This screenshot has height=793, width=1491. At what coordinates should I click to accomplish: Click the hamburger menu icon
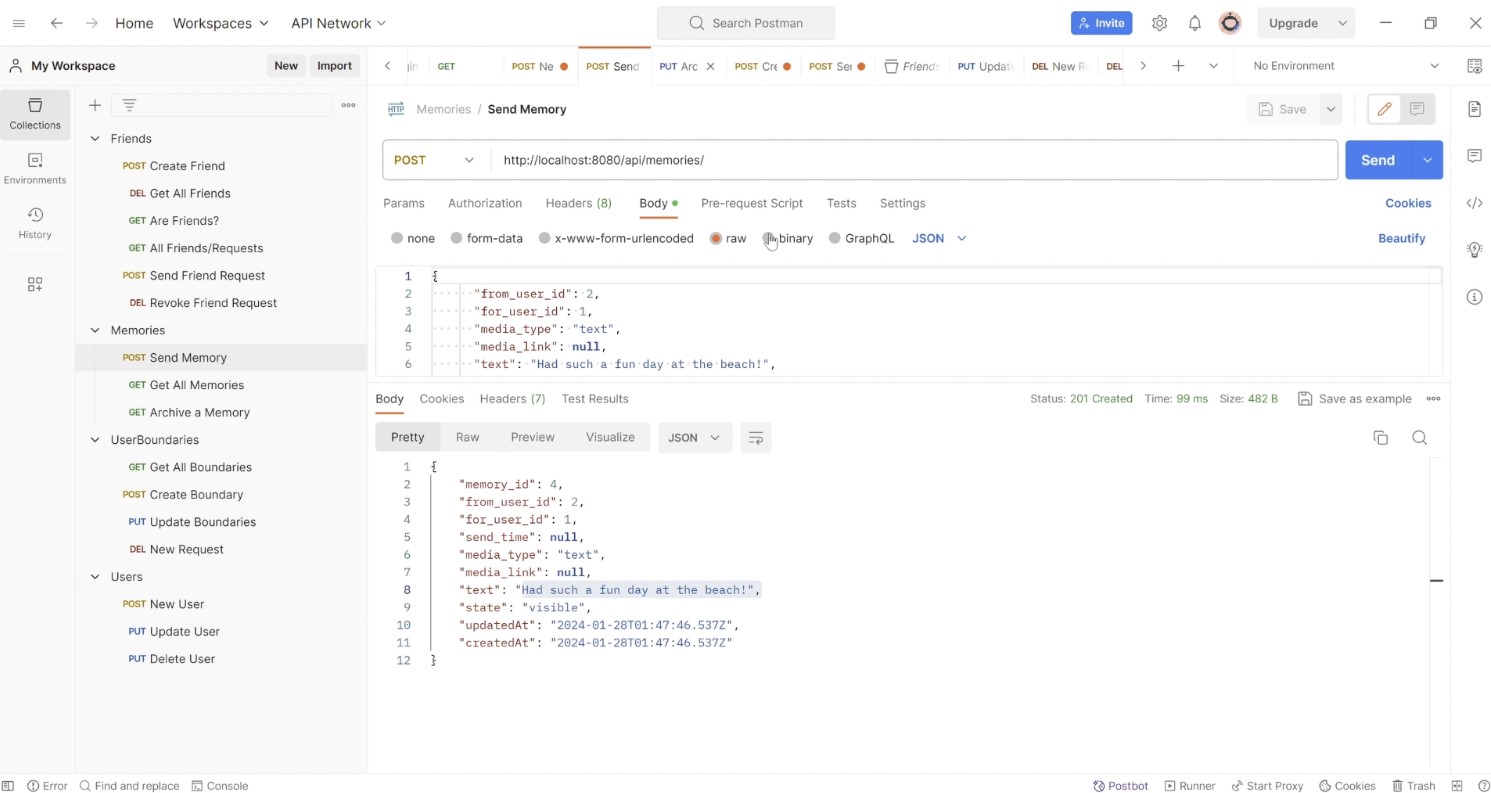coord(18,23)
